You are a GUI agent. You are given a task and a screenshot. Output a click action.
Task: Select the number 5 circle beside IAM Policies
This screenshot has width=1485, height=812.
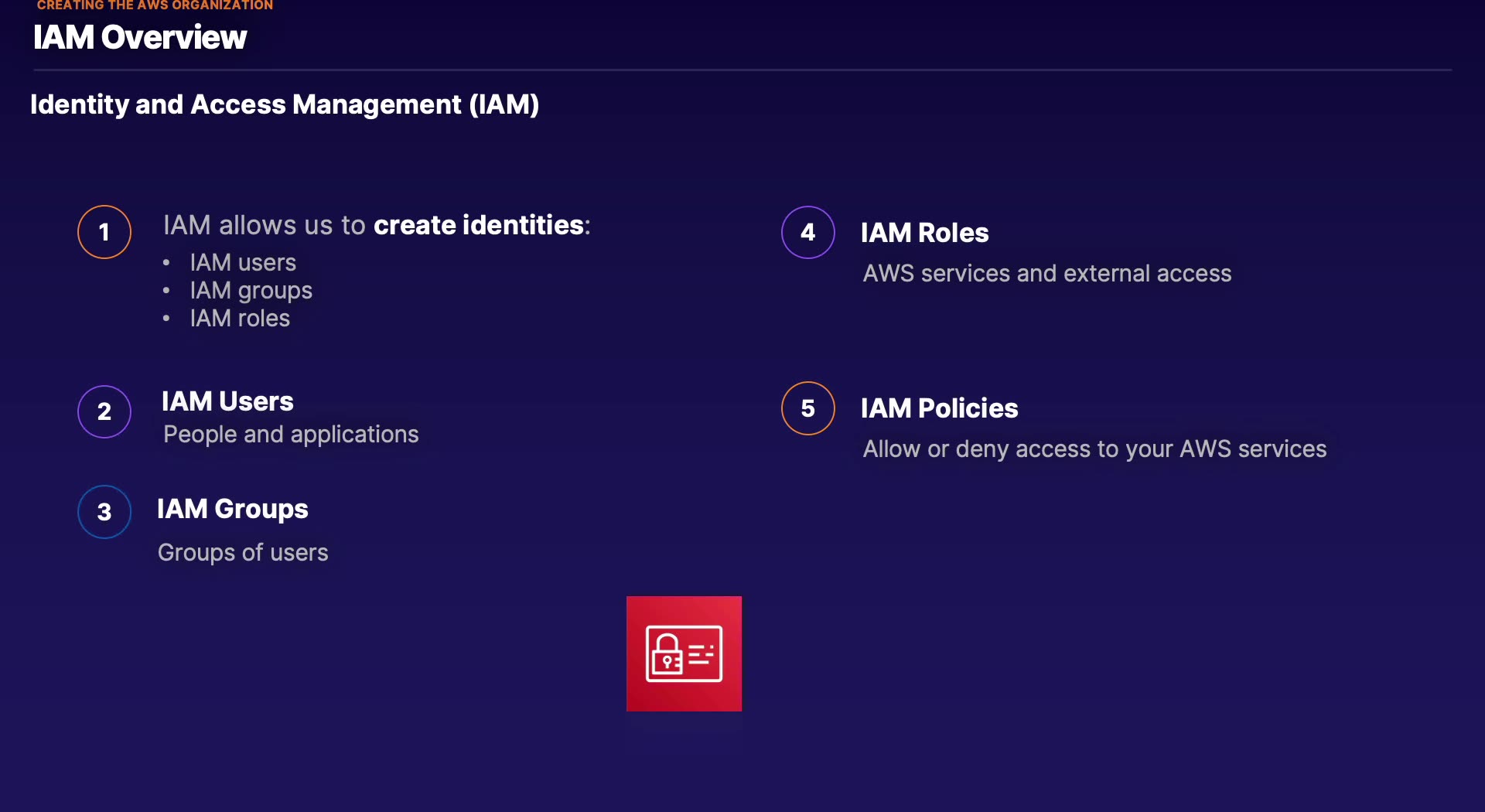[808, 408]
